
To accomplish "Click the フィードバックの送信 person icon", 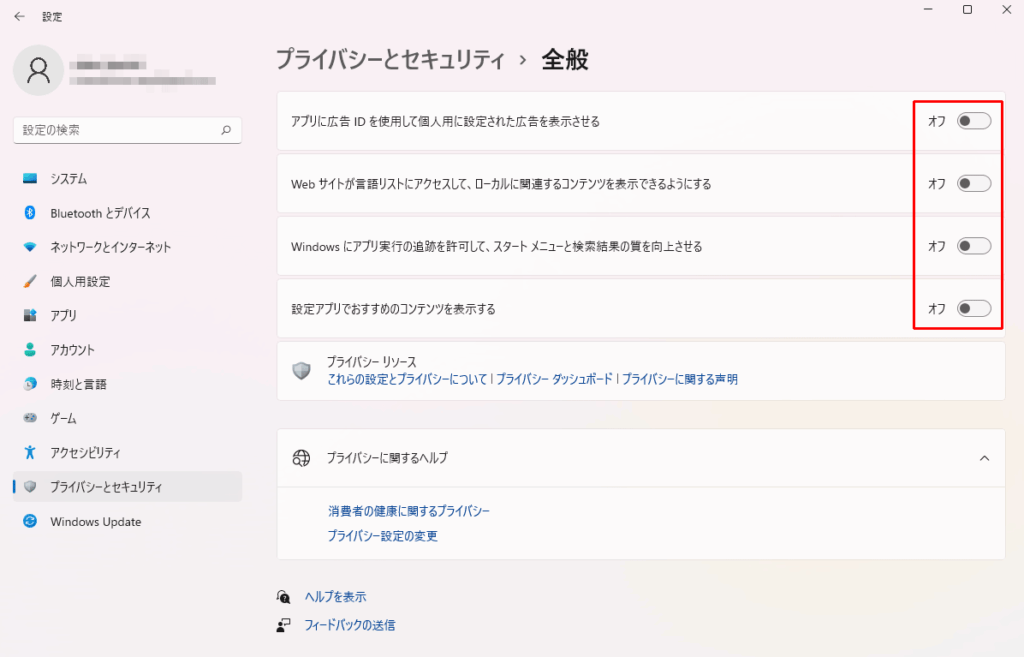I will click(x=283, y=625).
